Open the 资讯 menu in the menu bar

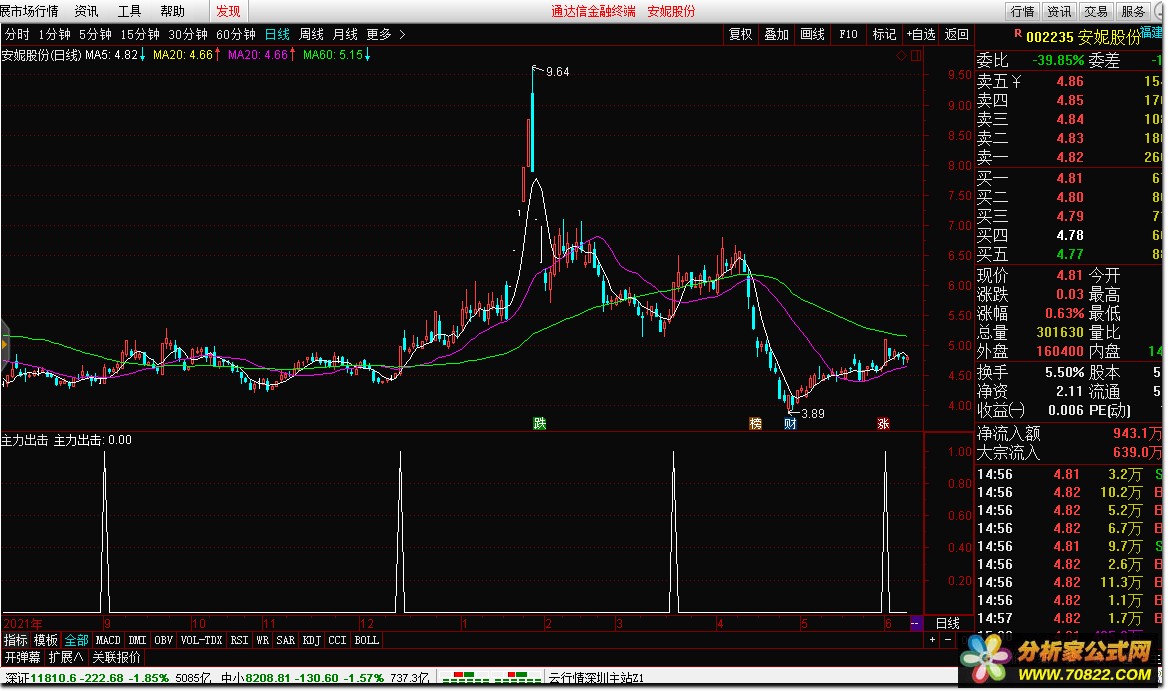86,11
